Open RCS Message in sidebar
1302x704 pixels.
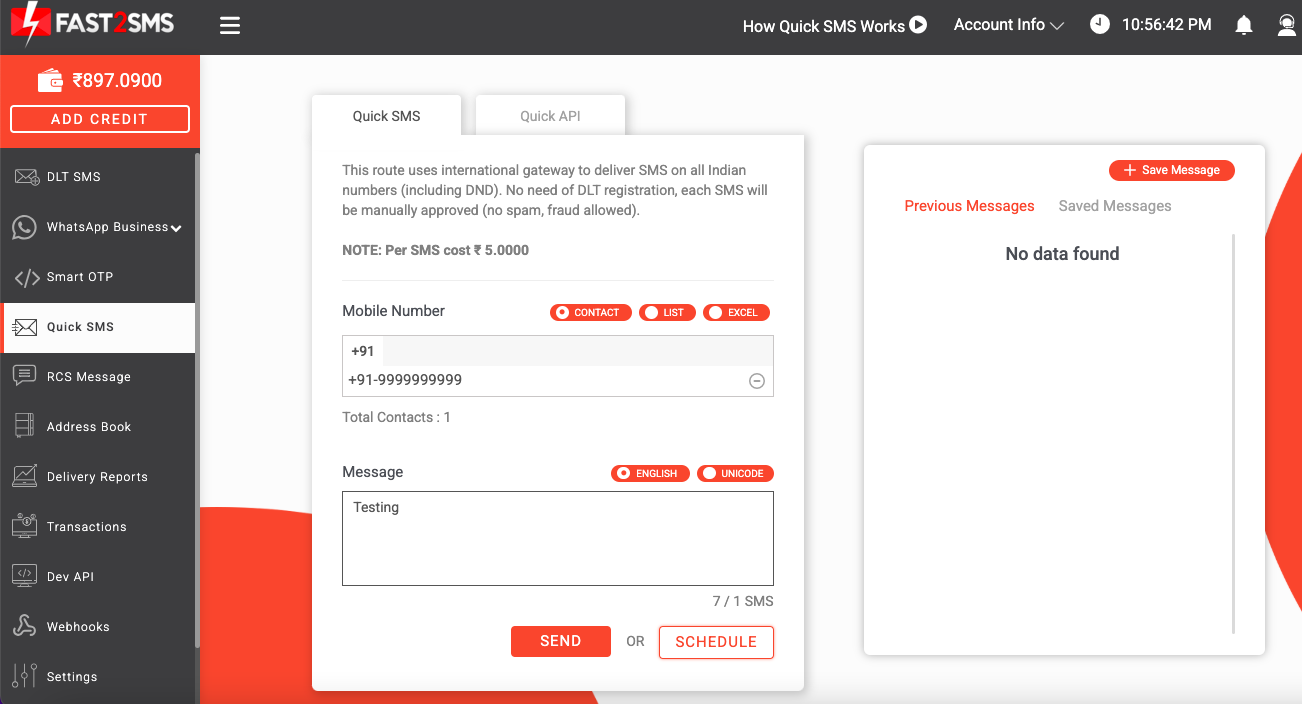tap(98, 377)
